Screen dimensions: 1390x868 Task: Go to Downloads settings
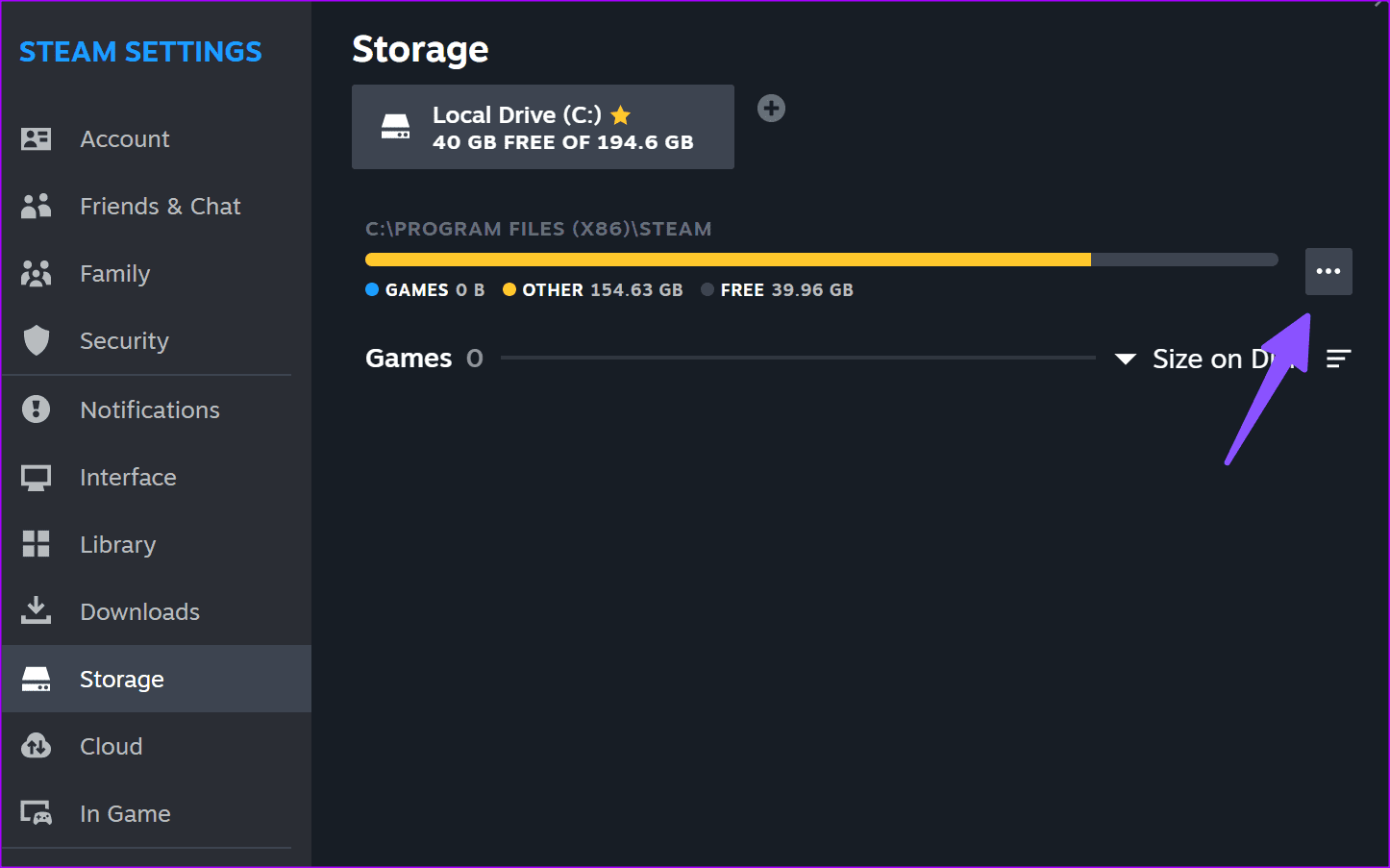(156, 612)
